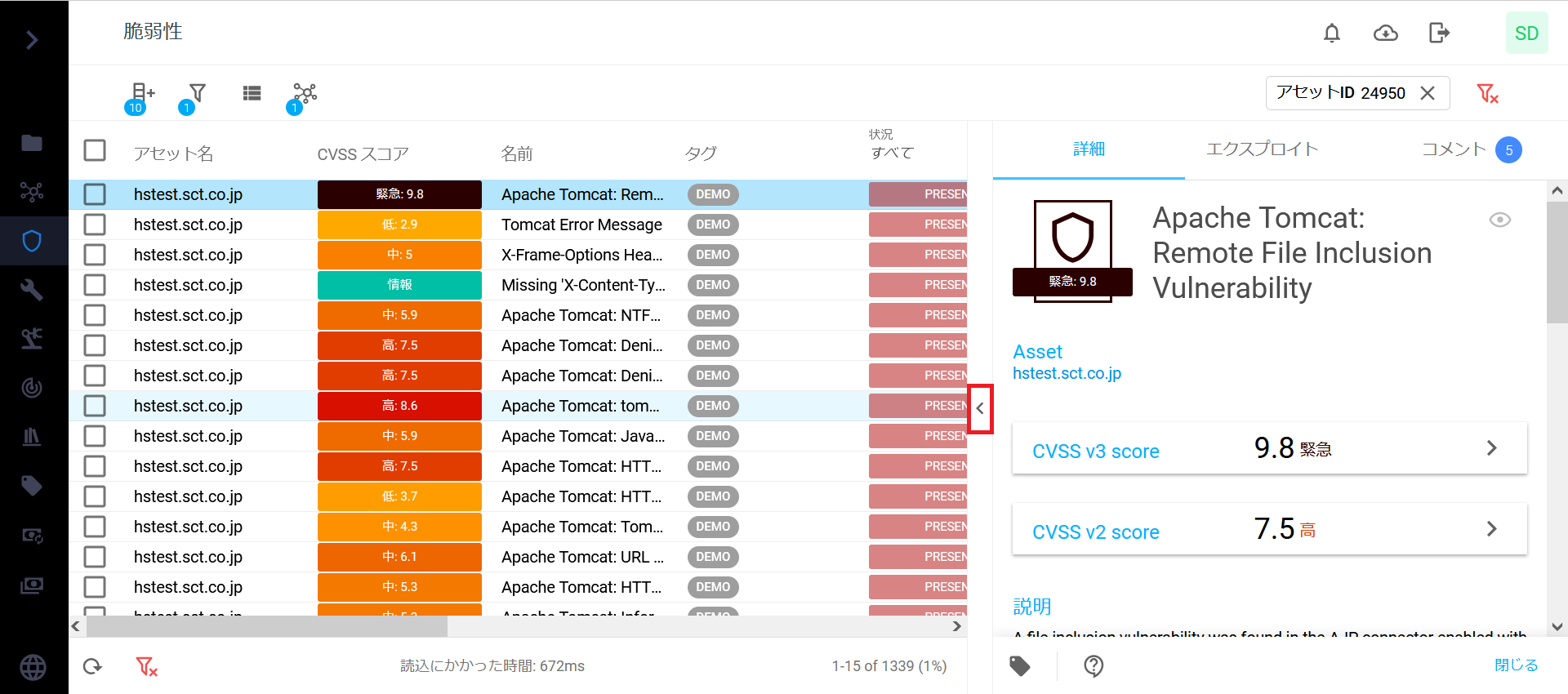Viewport: 1568px width, 694px height.
Task: Open the wrench icon in the sidebar
Action: coord(32,290)
